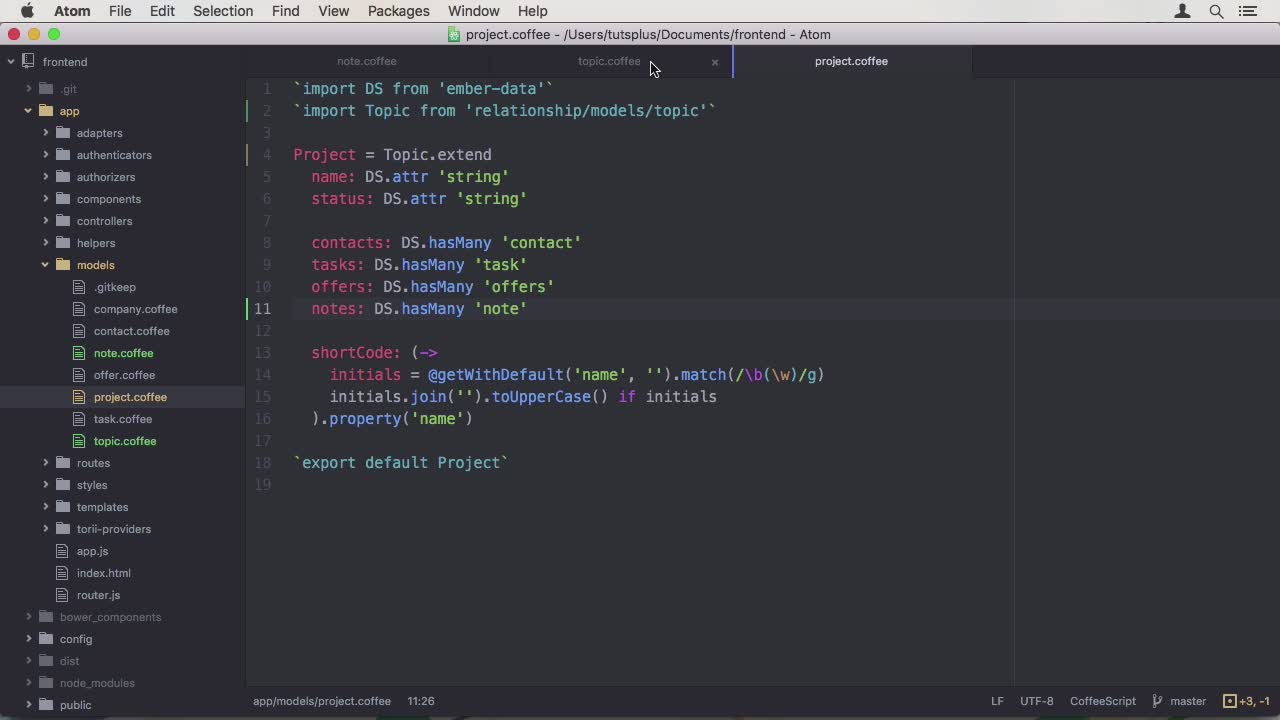The width and height of the screenshot is (1280, 720).
Task: Open the Atom application menu
Action: 72,11
